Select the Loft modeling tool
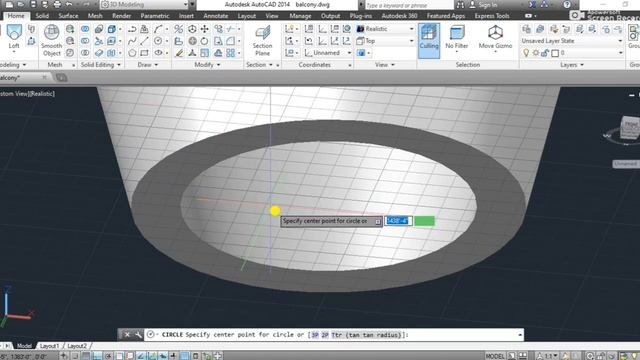 click(14, 37)
